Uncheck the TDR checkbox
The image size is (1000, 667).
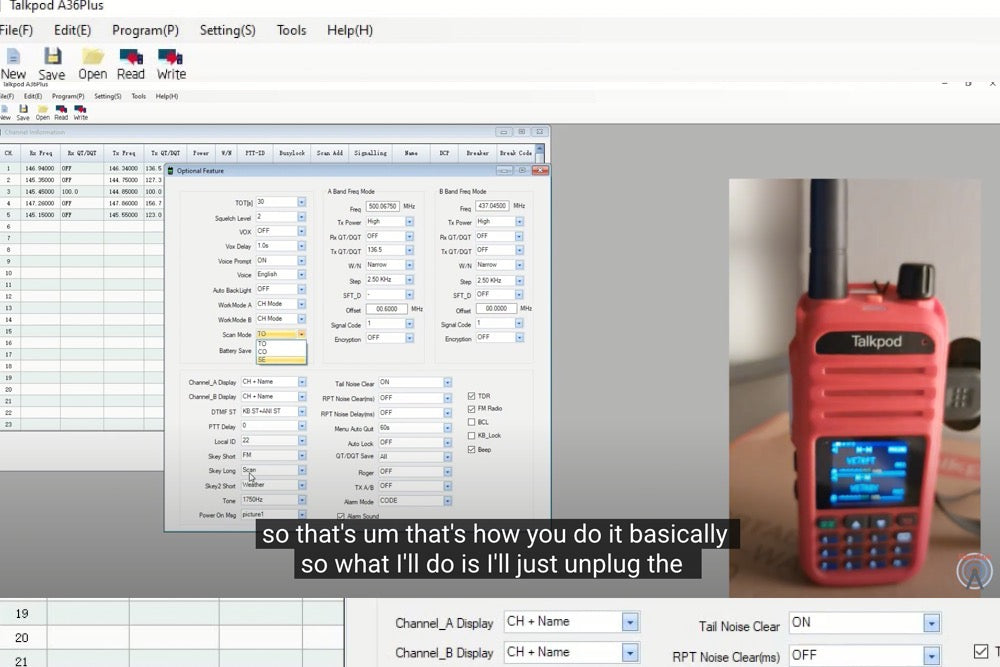(x=472, y=396)
